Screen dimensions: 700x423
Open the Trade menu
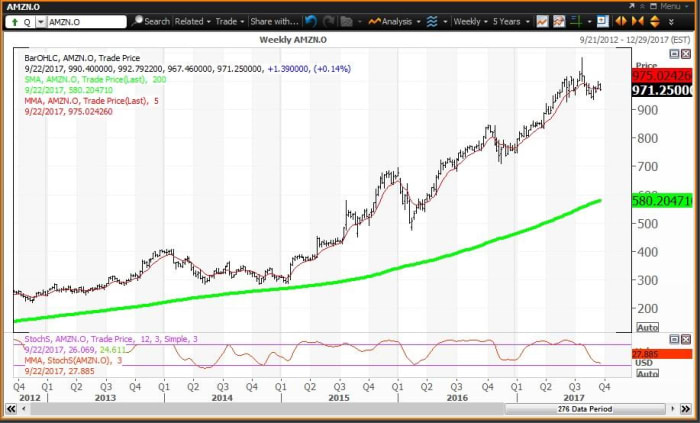pyautogui.click(x=227, y=20)
